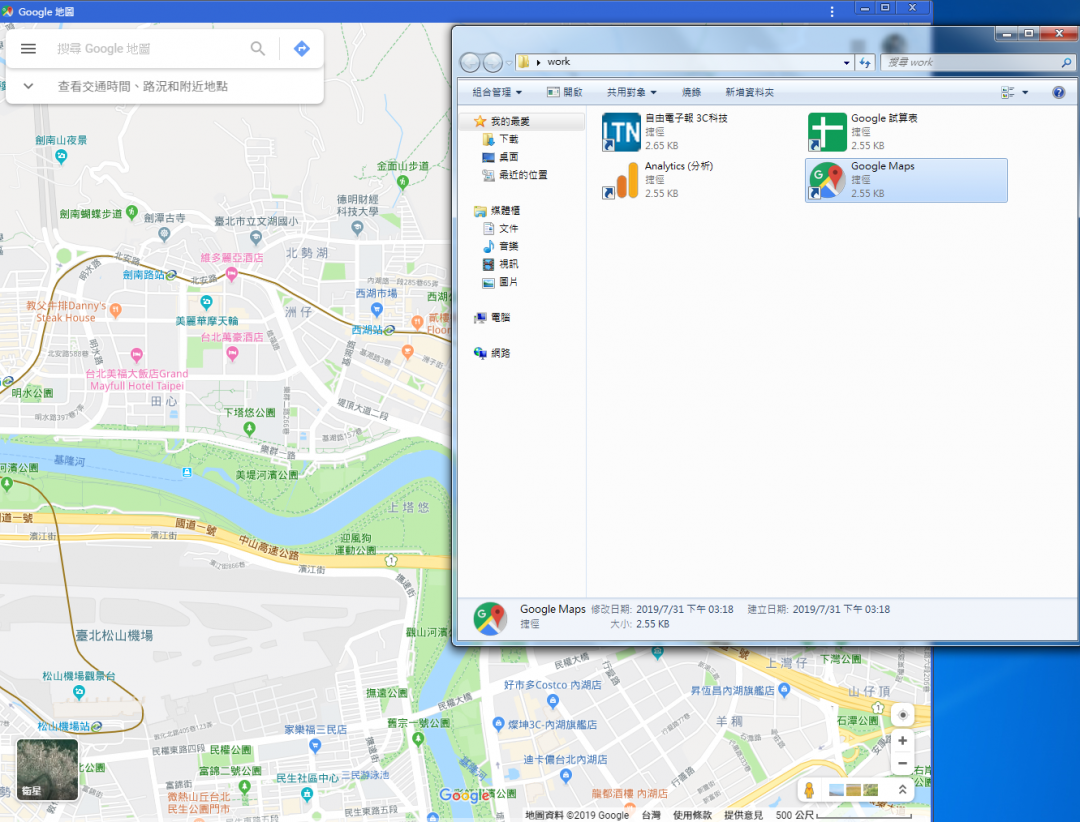Image resolution: width=1080 pixels, height=822 pixels.
Task: Select the Google Maps shortcut in file list
Action: 906,180
